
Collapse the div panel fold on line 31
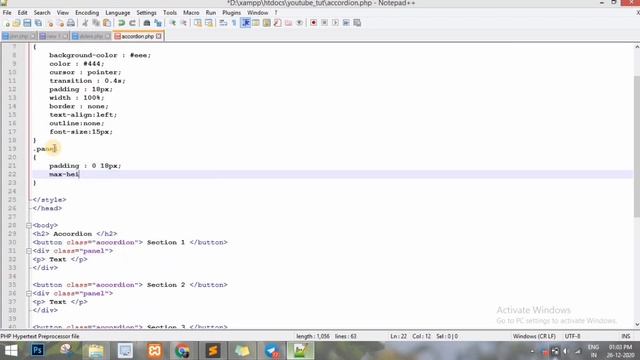tap(29, 251)
